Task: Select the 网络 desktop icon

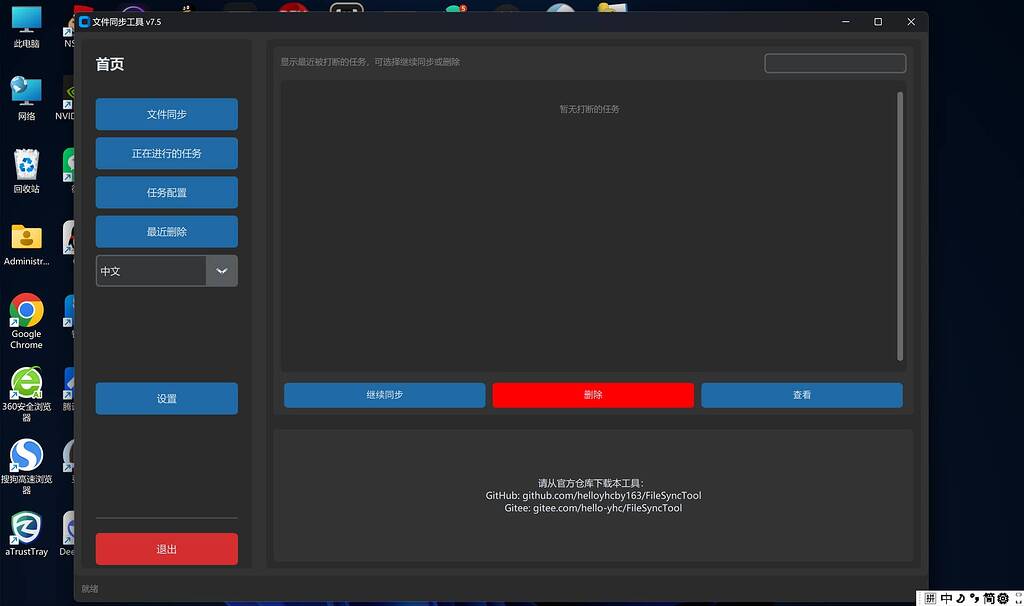Action: point(27,99)
